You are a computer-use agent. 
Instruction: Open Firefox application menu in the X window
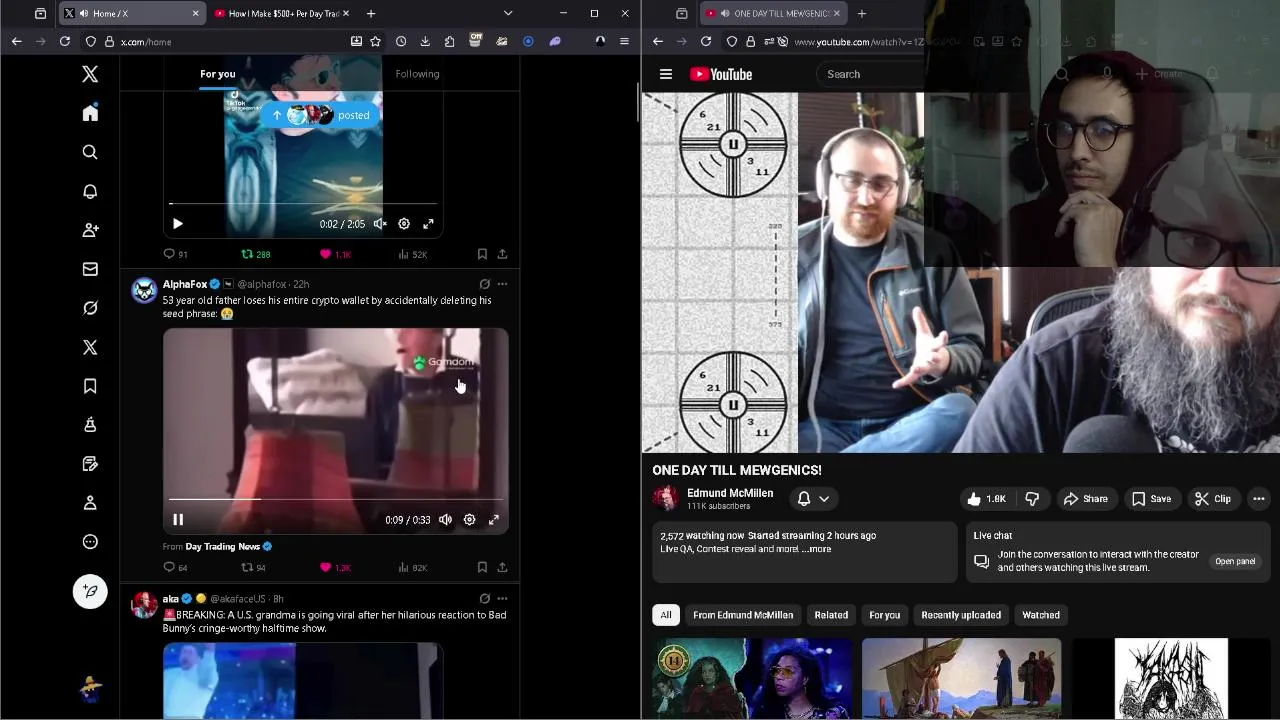pyautogui.click(x=624, y=41)
